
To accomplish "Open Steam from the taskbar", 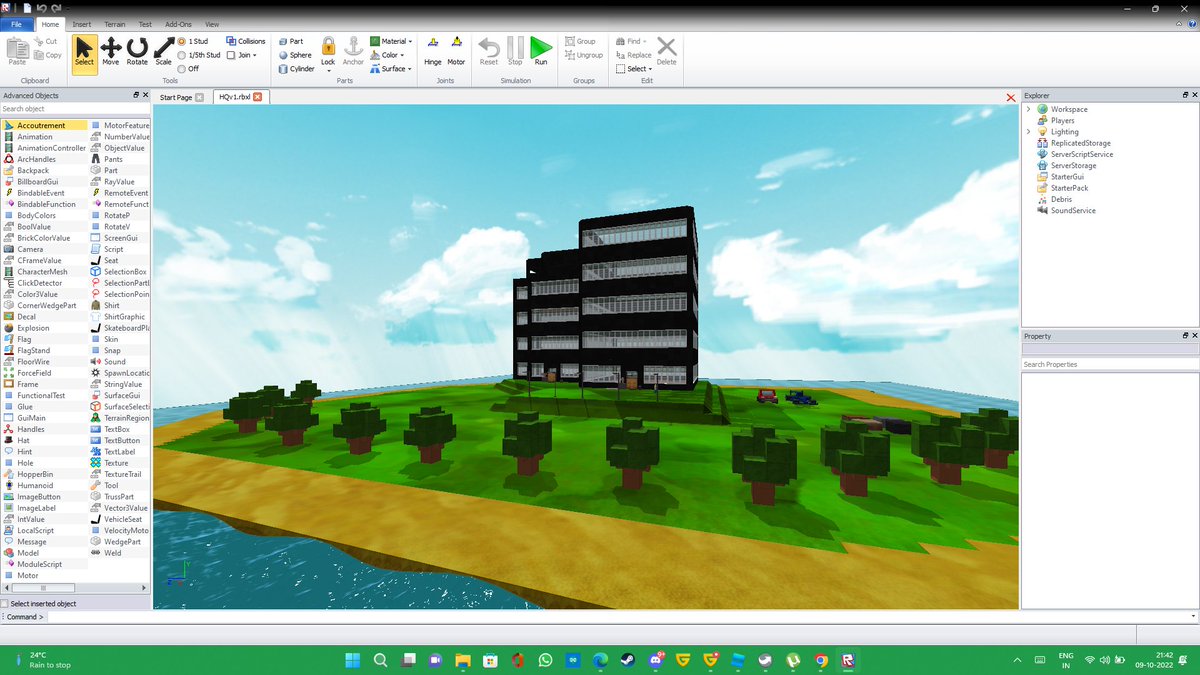I will pos(628,660).
